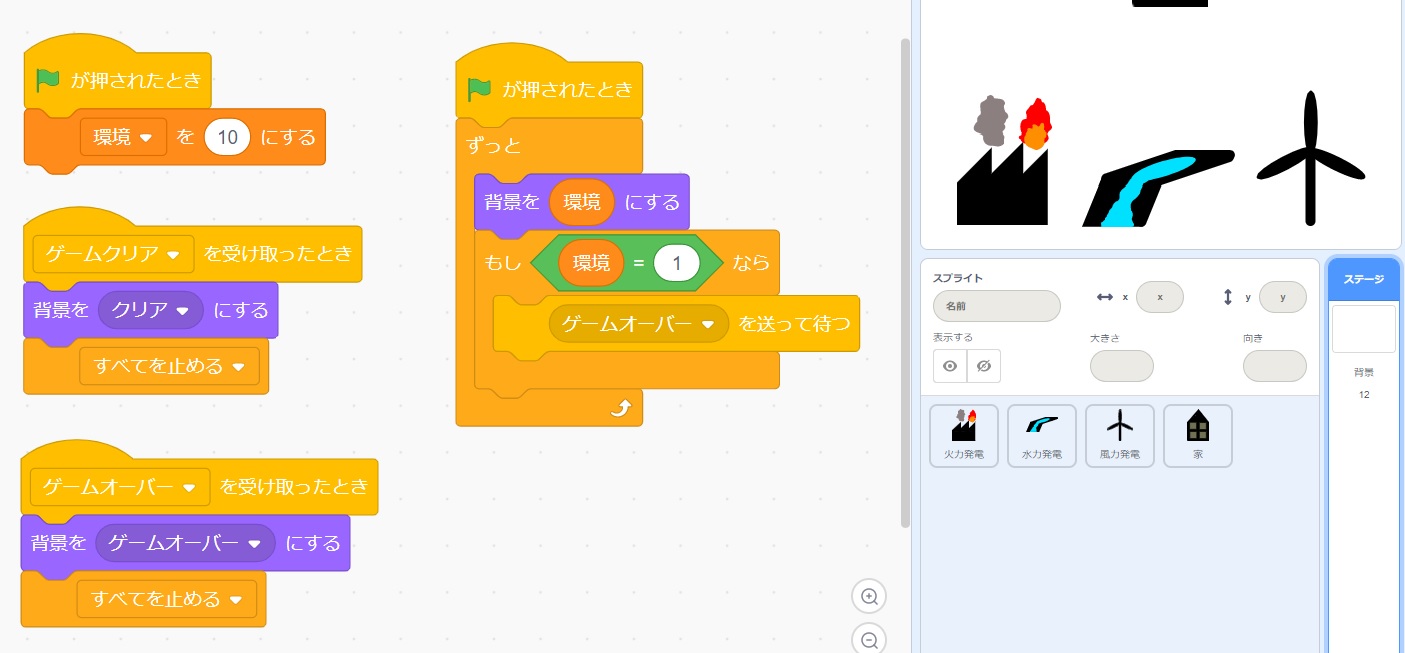This screenshot has height=653, width=1405.
Task: Click the zoom in magnifier icon
Action: [x=869, y=597]
